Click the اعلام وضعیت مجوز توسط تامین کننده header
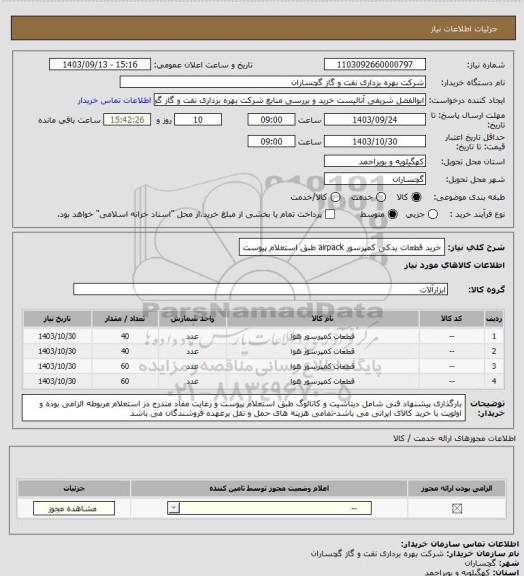 pos(269,489)
